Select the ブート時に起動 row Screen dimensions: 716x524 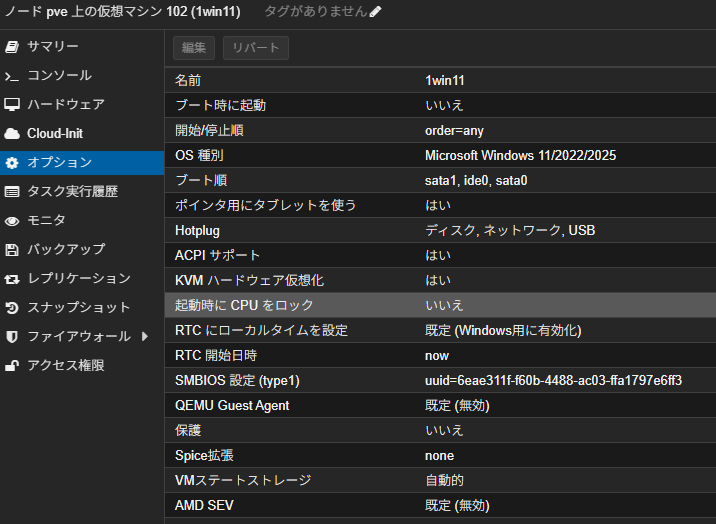tap(440, 105)
